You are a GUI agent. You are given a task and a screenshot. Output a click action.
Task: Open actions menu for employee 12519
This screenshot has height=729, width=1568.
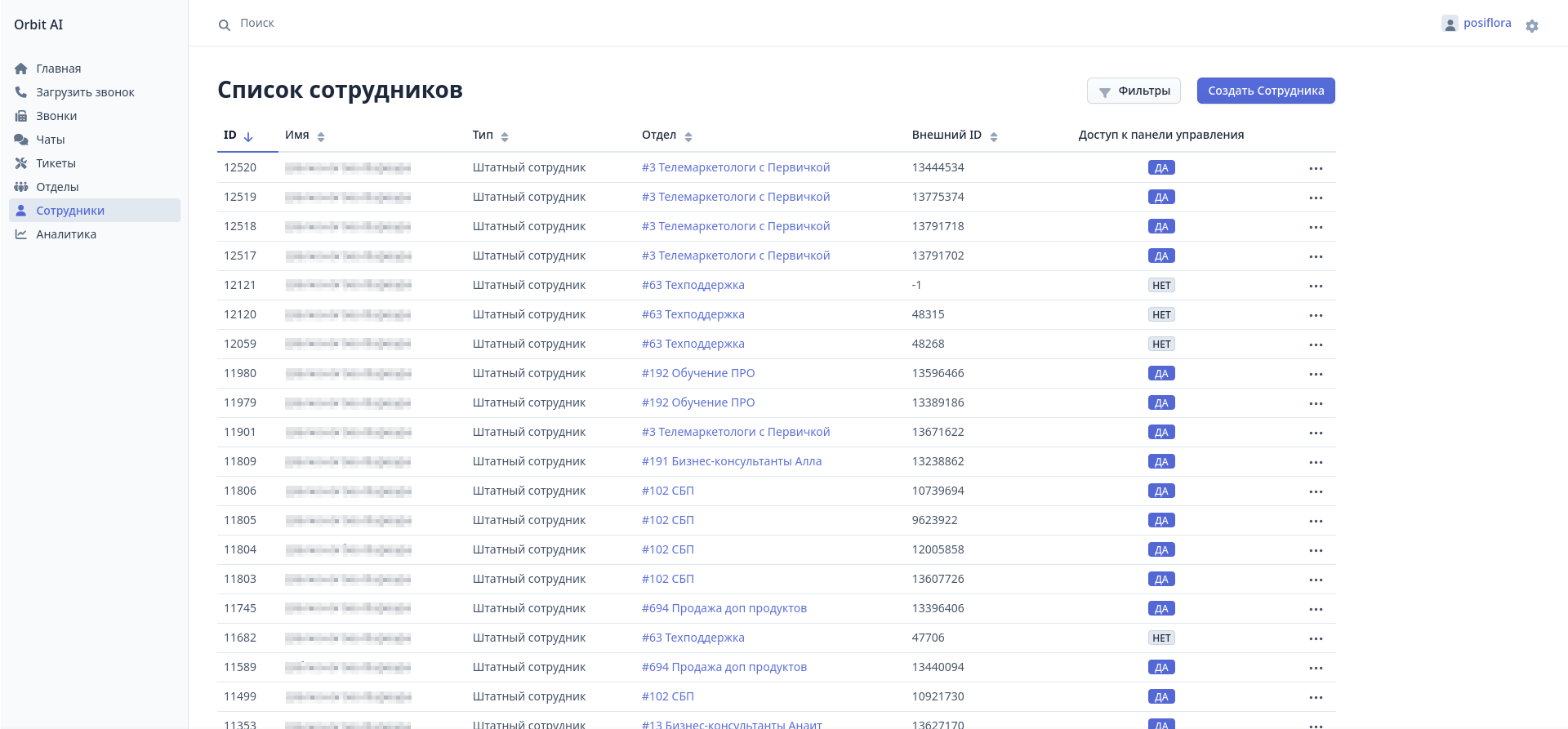pos(1316,198)
